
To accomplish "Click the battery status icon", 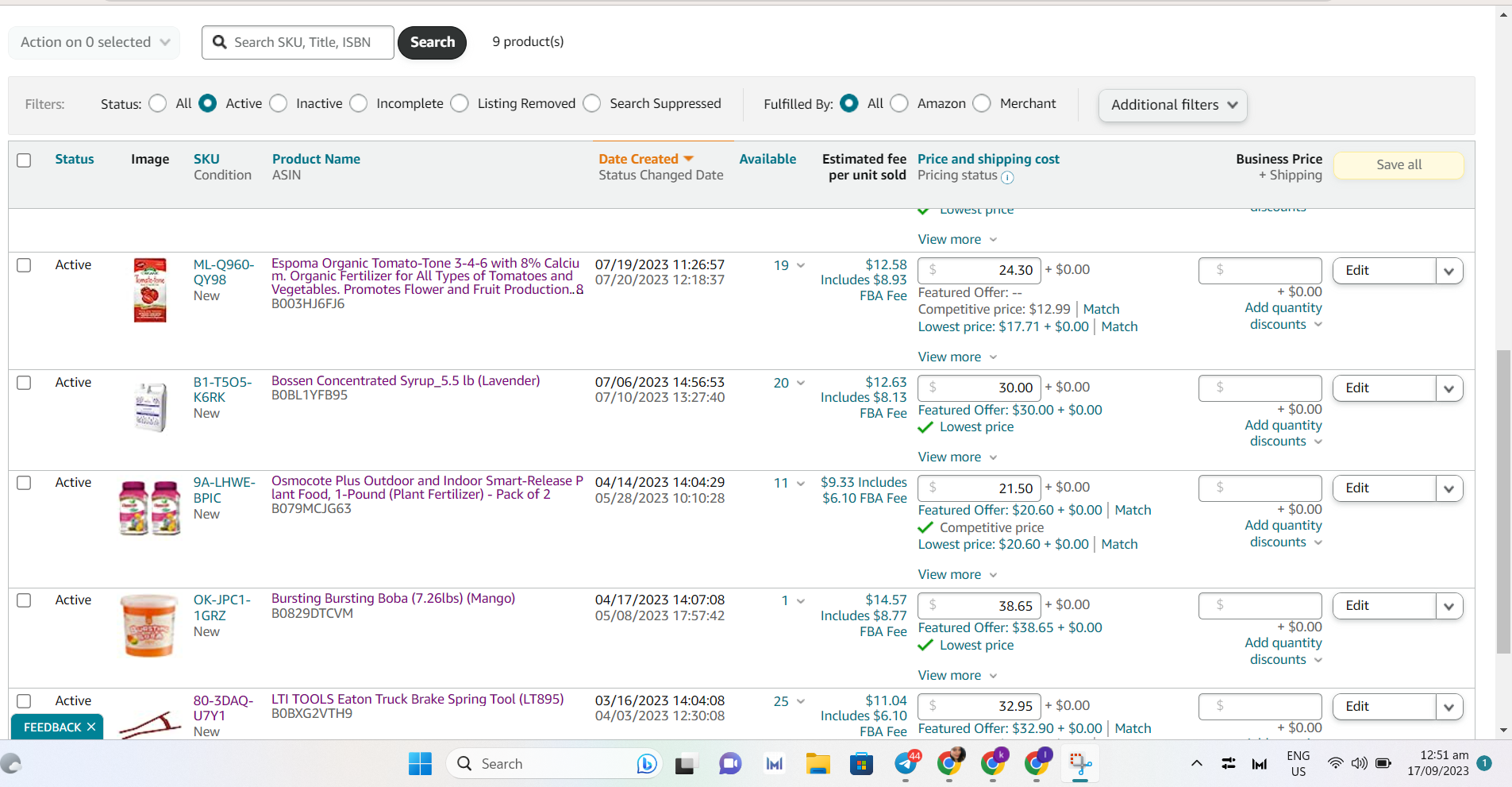I will [1383, 764].
